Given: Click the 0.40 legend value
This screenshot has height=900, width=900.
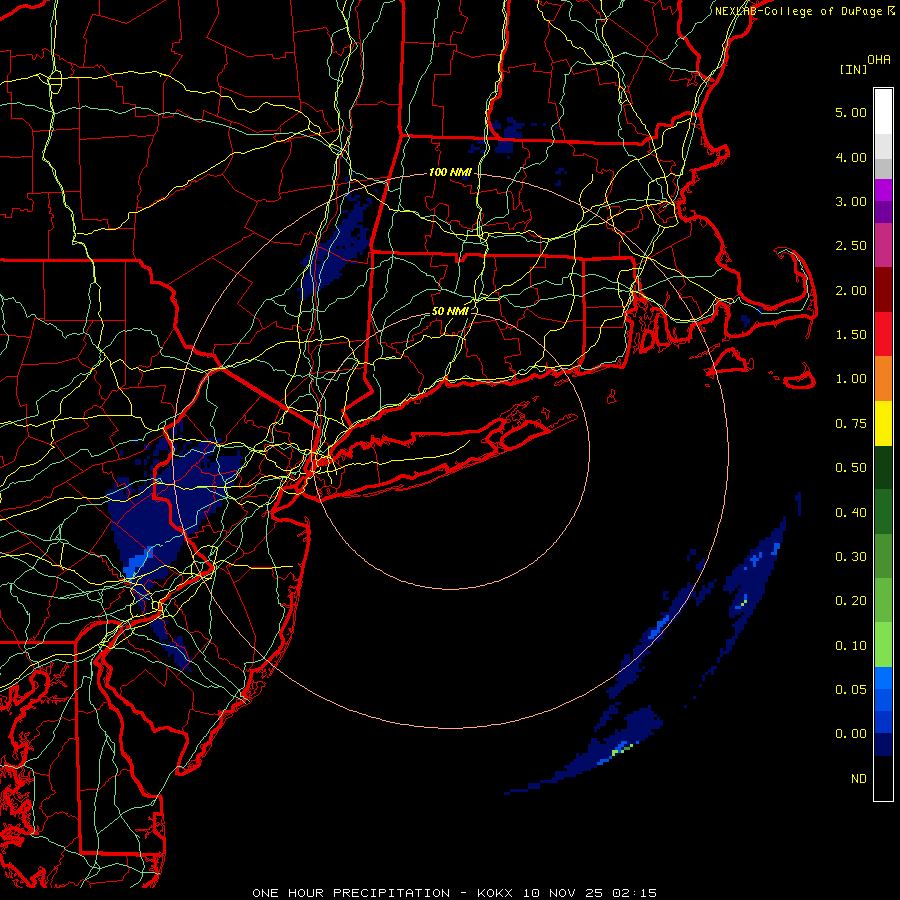Looking at the screenshot, I should 851,513.
